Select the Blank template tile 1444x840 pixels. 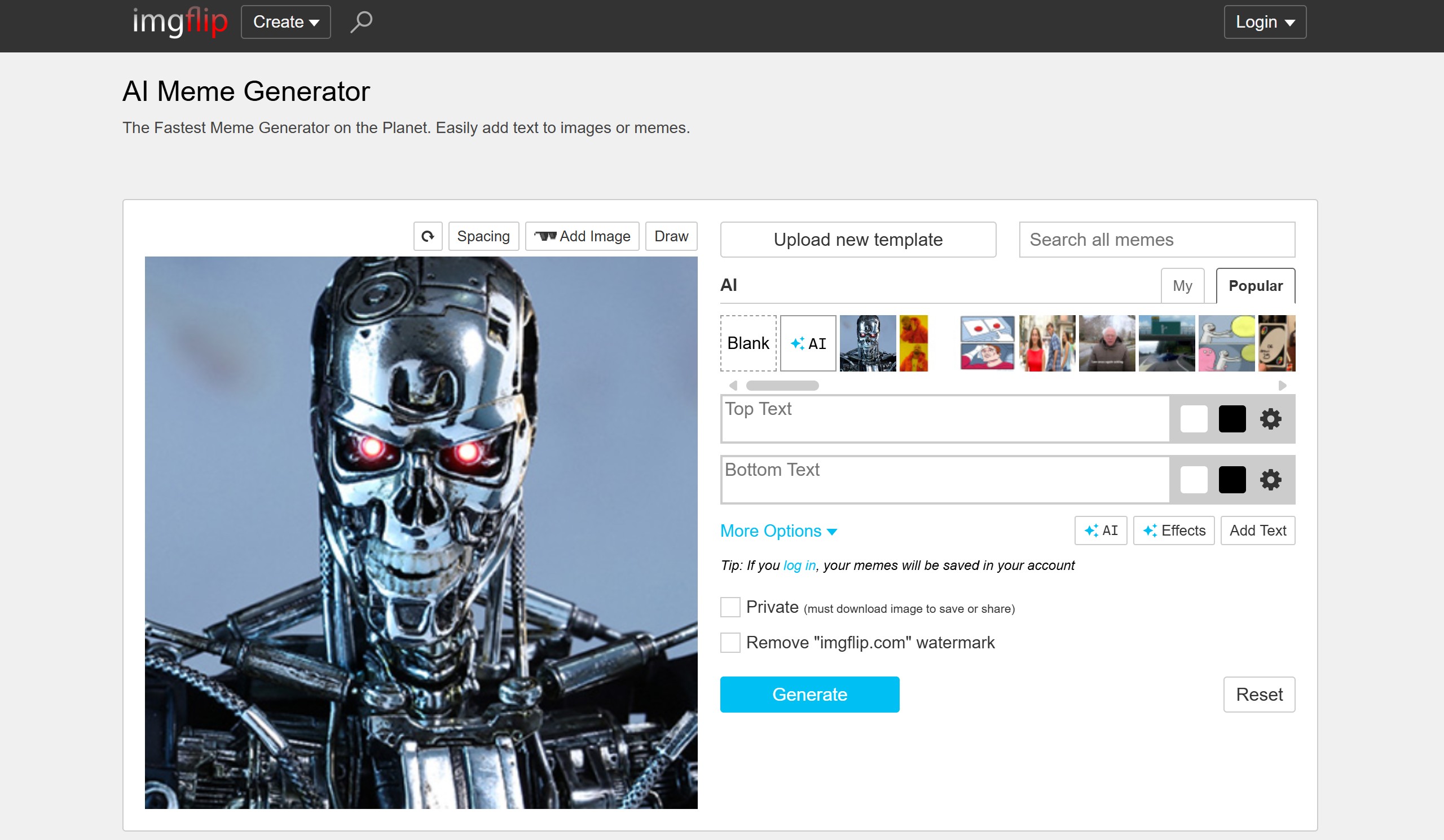tap(749, 343)
